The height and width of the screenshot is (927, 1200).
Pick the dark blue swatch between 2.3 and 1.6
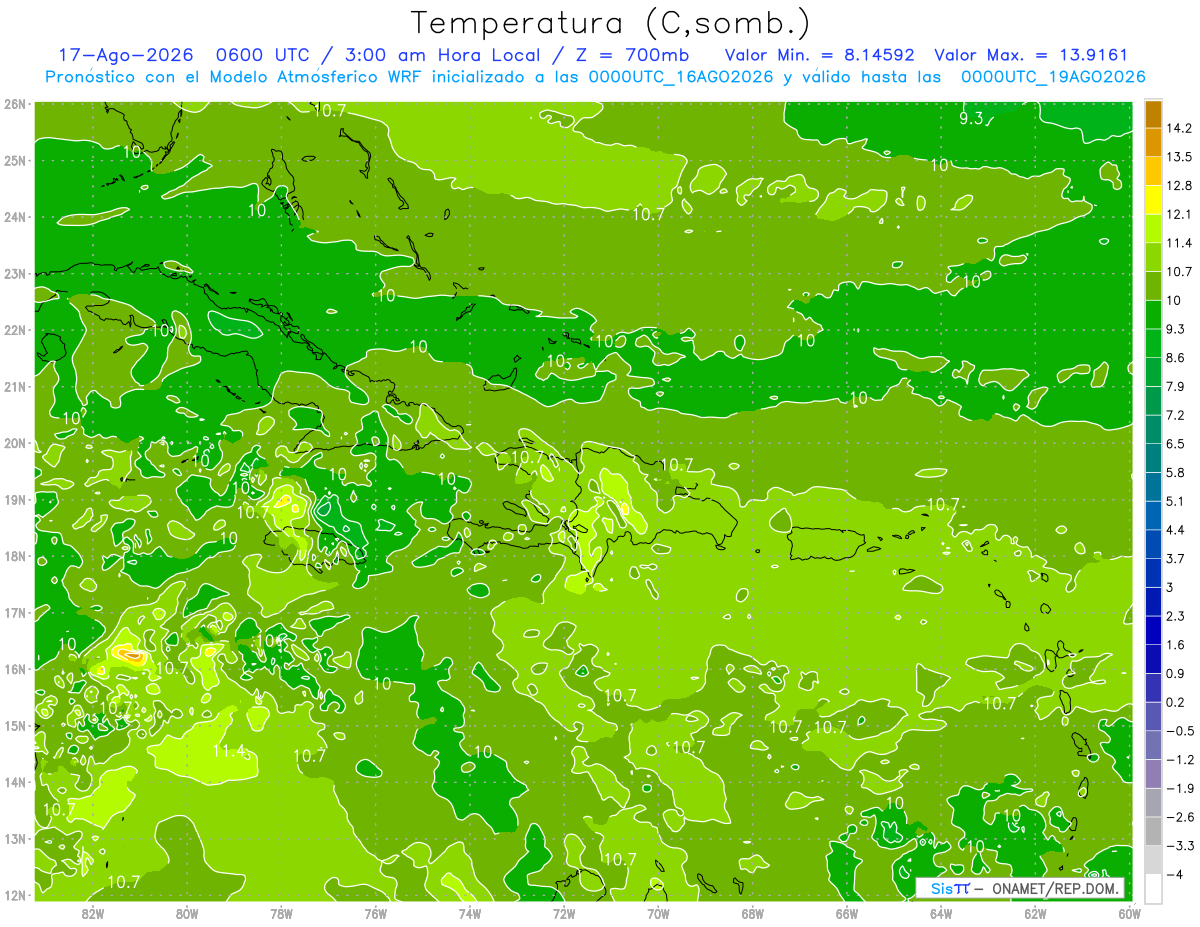click(x=1153, y=630)
